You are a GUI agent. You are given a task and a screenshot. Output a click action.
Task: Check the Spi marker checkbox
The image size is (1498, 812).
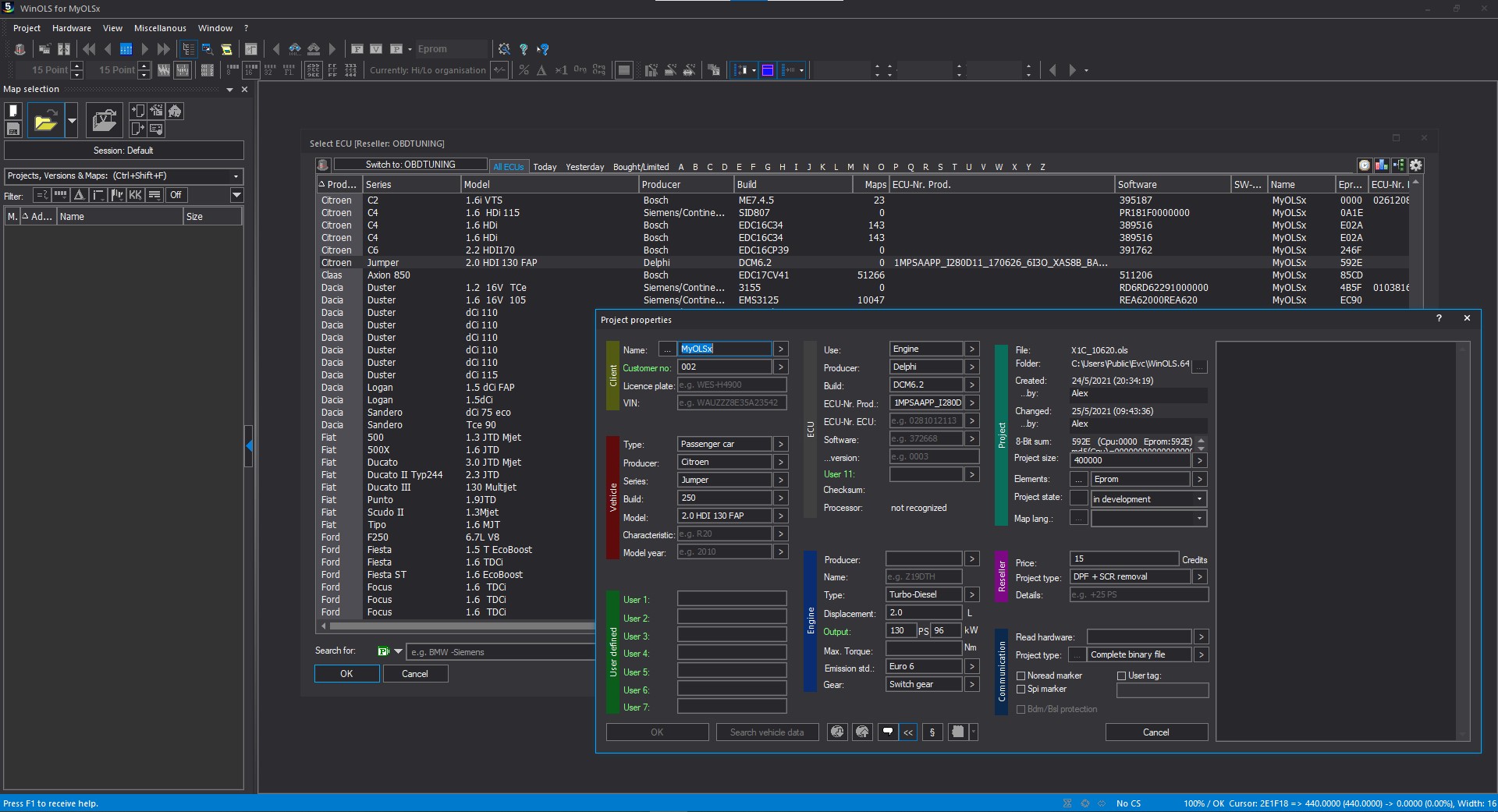[1021, 690]
